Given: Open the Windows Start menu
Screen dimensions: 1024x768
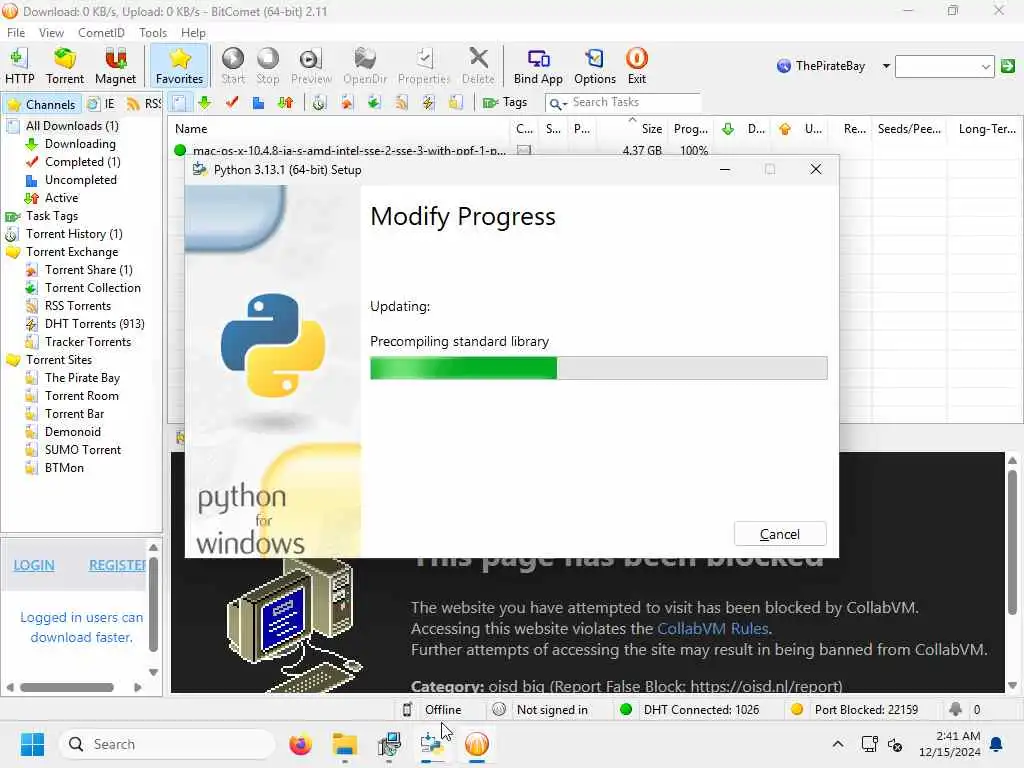Looking at the screenshot, I should click(32, 744).
